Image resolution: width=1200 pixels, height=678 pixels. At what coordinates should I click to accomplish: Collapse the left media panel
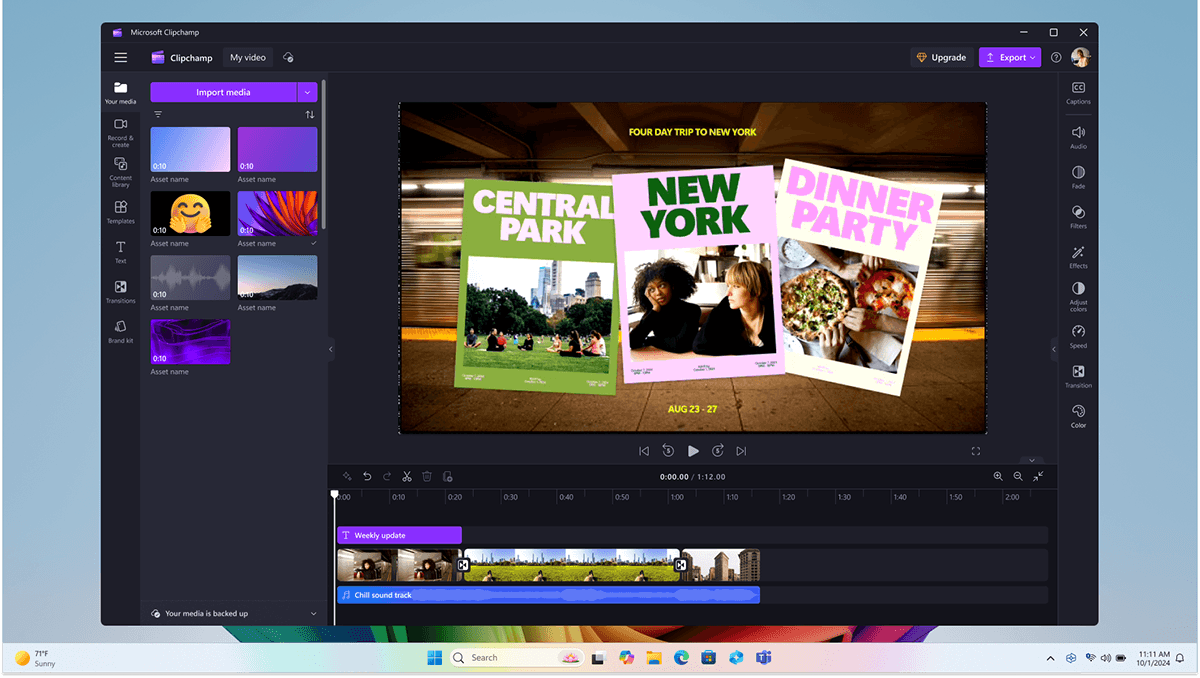pos(331,349)
